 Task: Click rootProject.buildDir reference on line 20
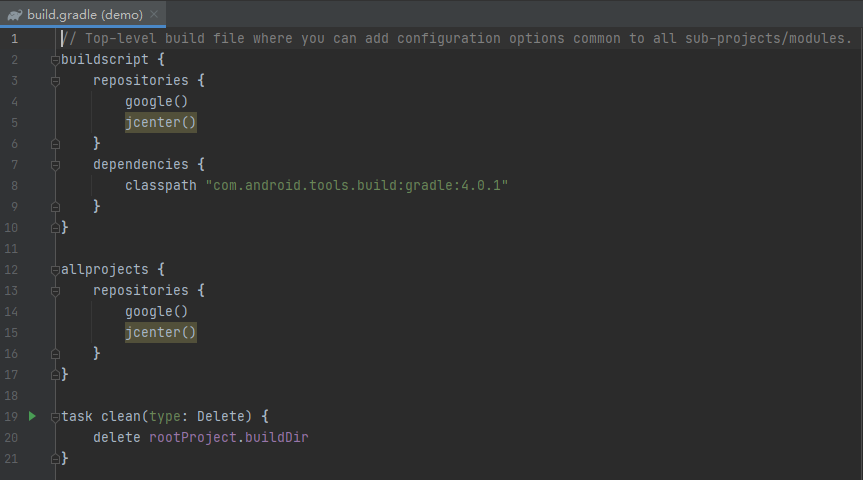pyautogui.click(x=228, y=438)
